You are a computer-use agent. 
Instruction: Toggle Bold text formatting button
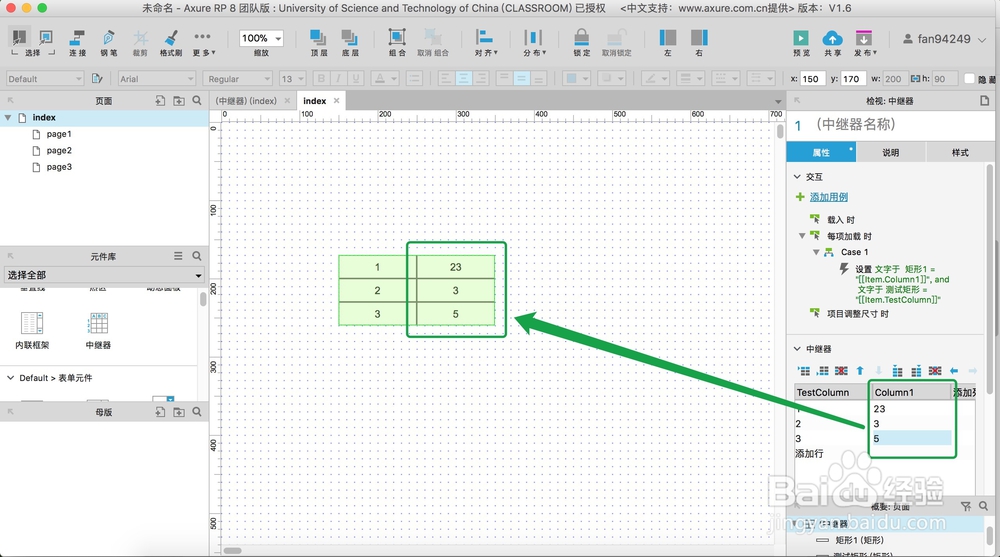321,78
